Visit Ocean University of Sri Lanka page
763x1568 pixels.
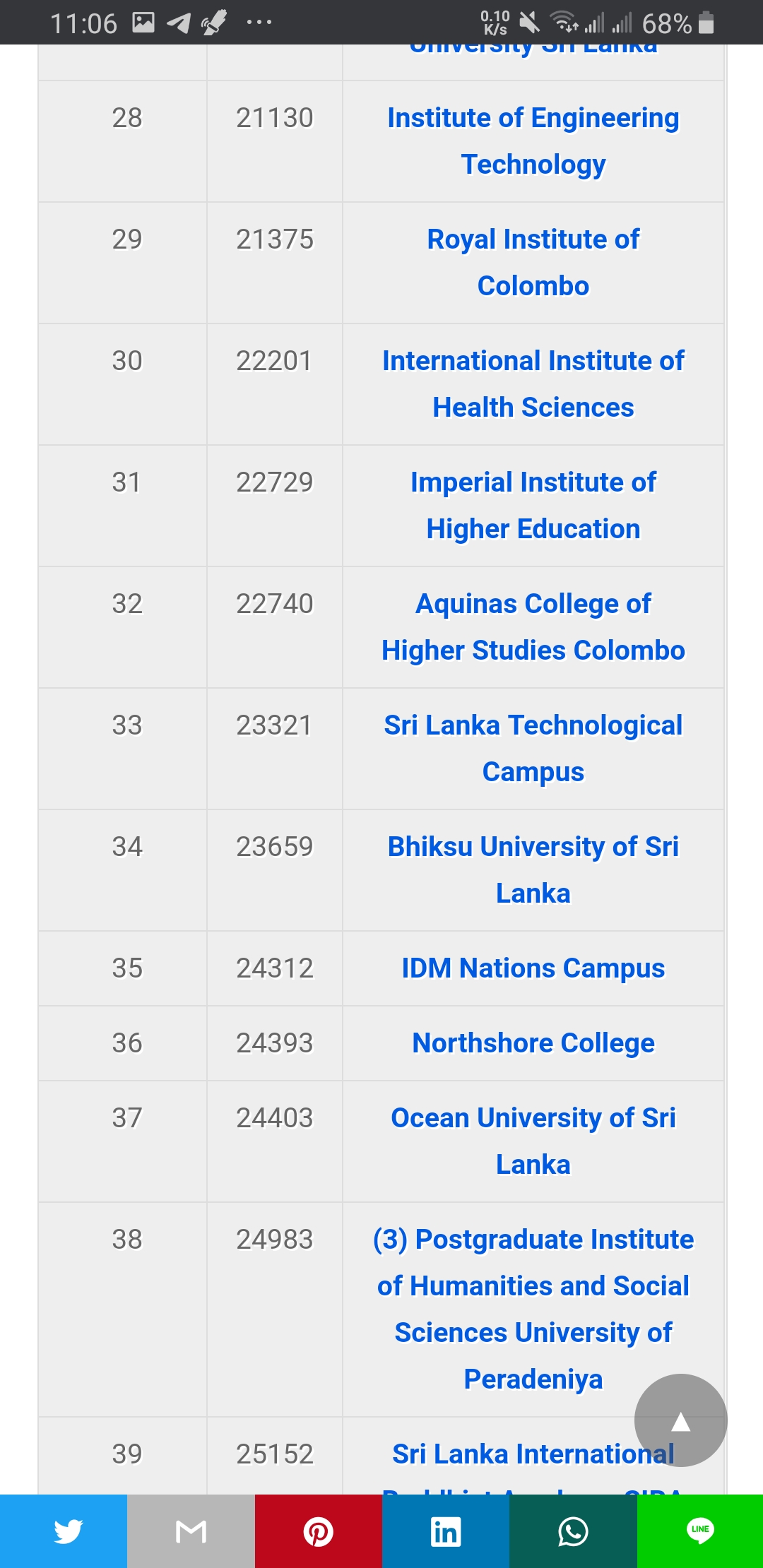click(533, 1141)
